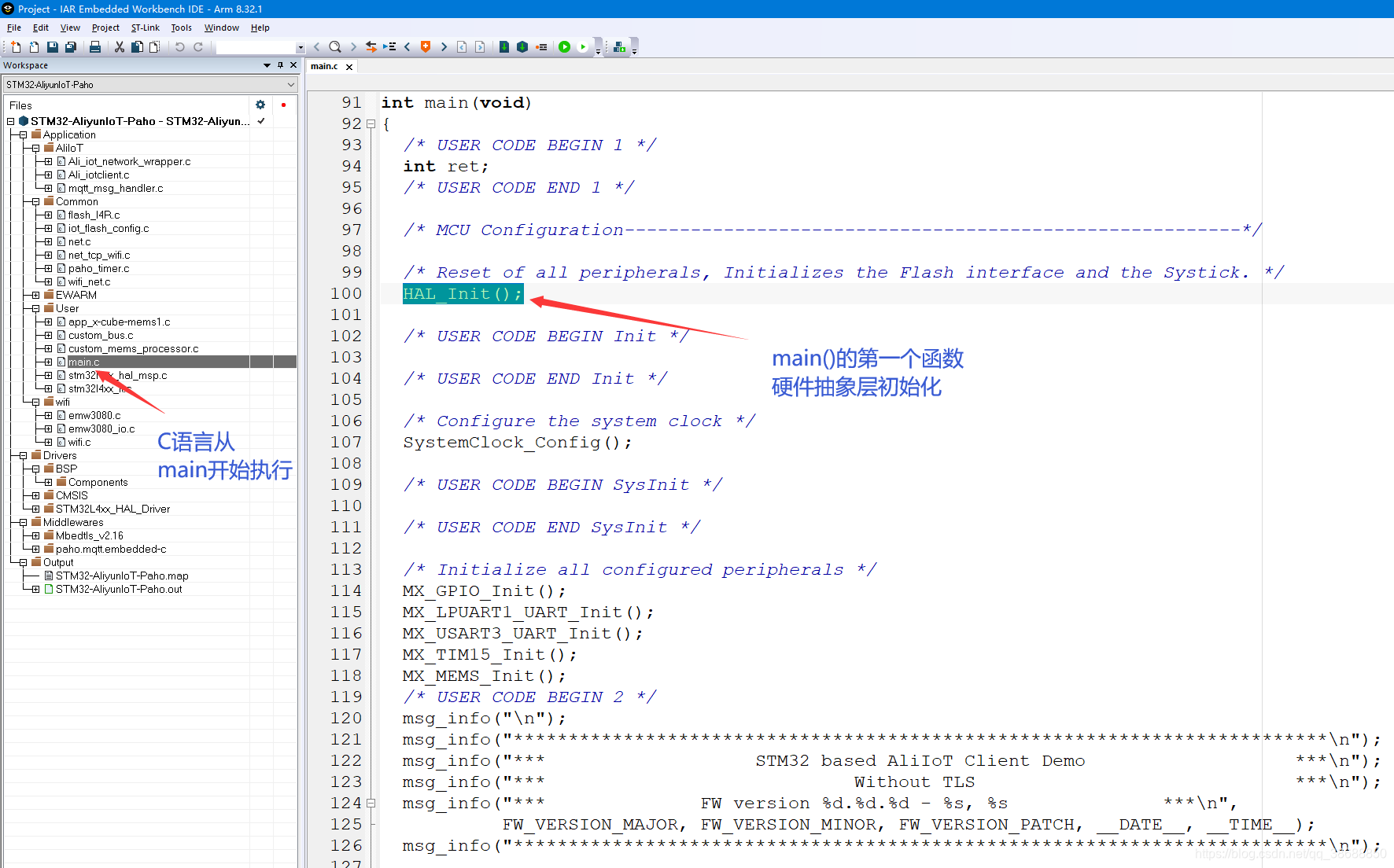Close the Workspace panel
Screen dimensions: 1394x868
pos(293,65)
